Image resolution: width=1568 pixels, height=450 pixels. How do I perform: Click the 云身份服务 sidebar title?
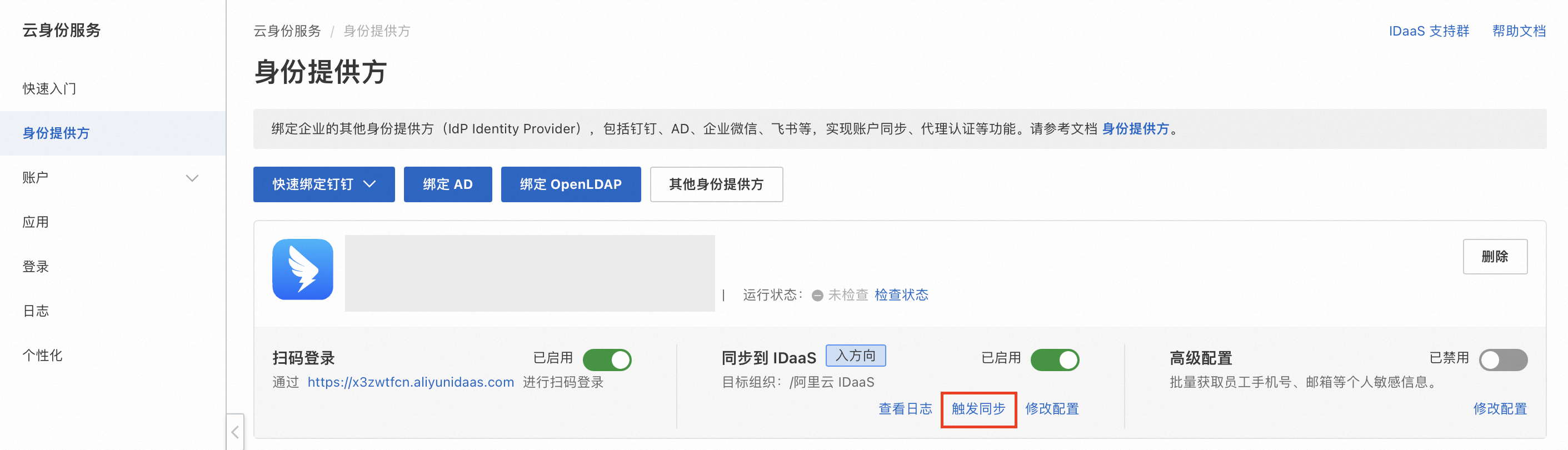(x=62, y=30)
